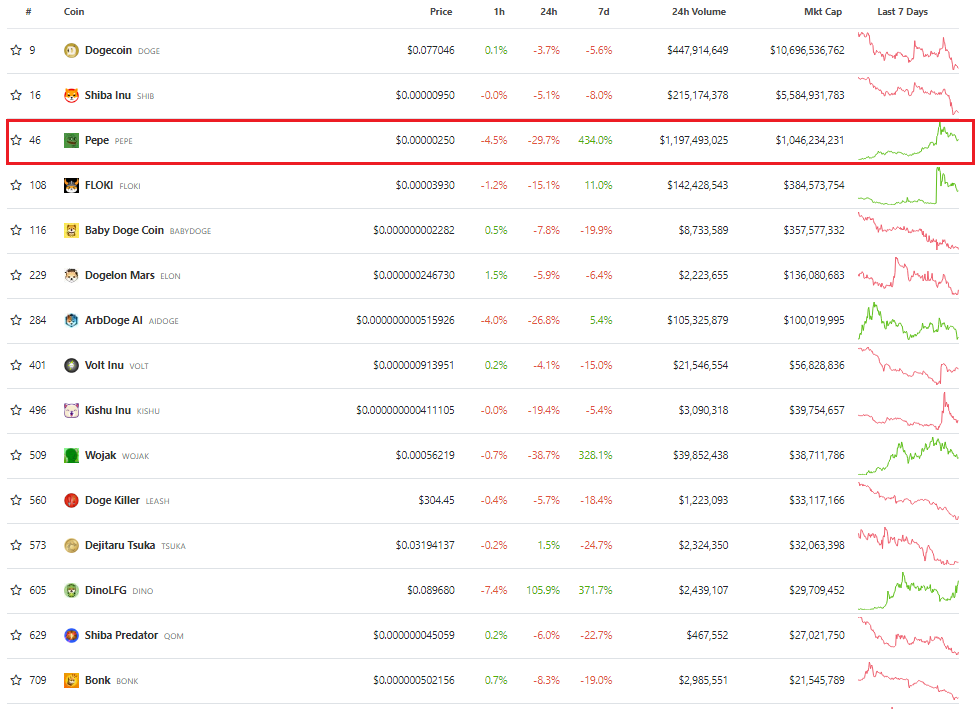Click the Dogelon Mars logo
This screenshot has height=709, width=978.
[72, 275]
